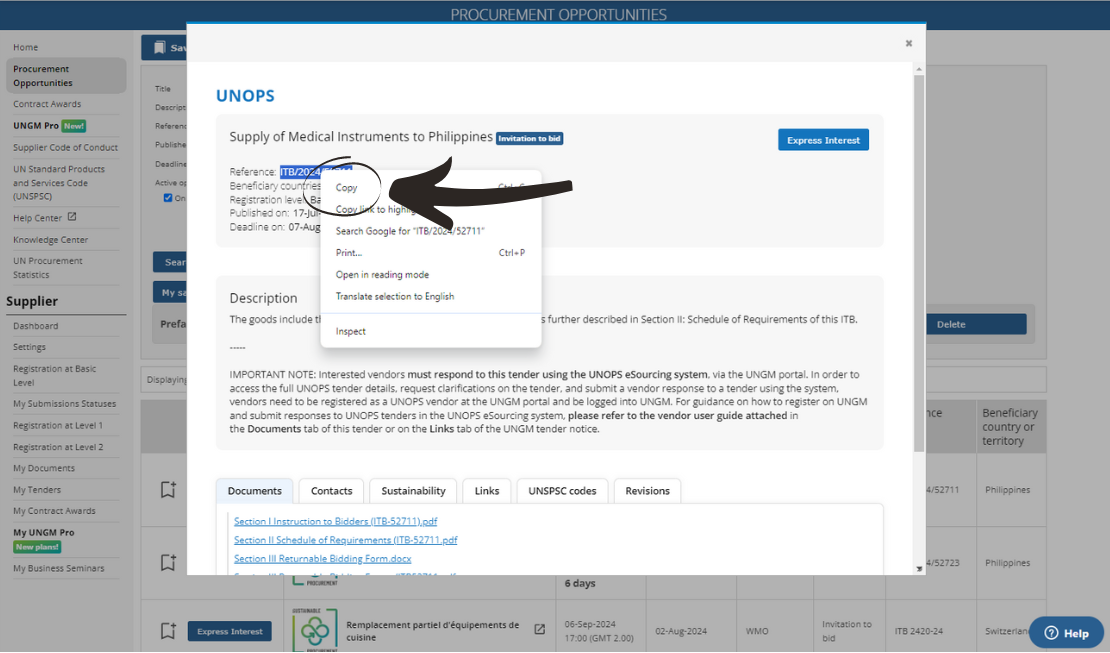Go to My Tenders
Screen dimensions: 1110x653
pyautogui.click(x=37, y=490)
